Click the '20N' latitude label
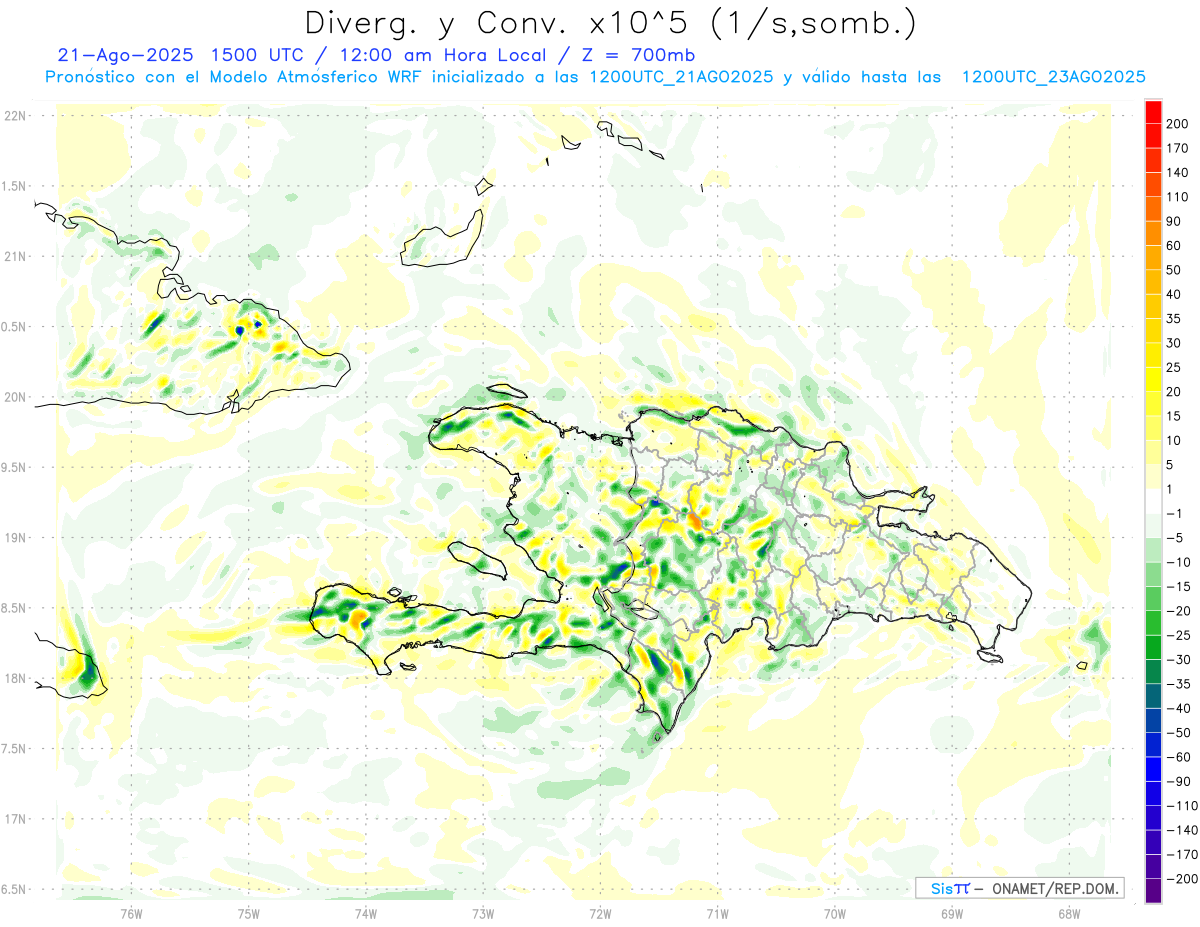This screenshot has width=1200, height=927. point(15,397)
